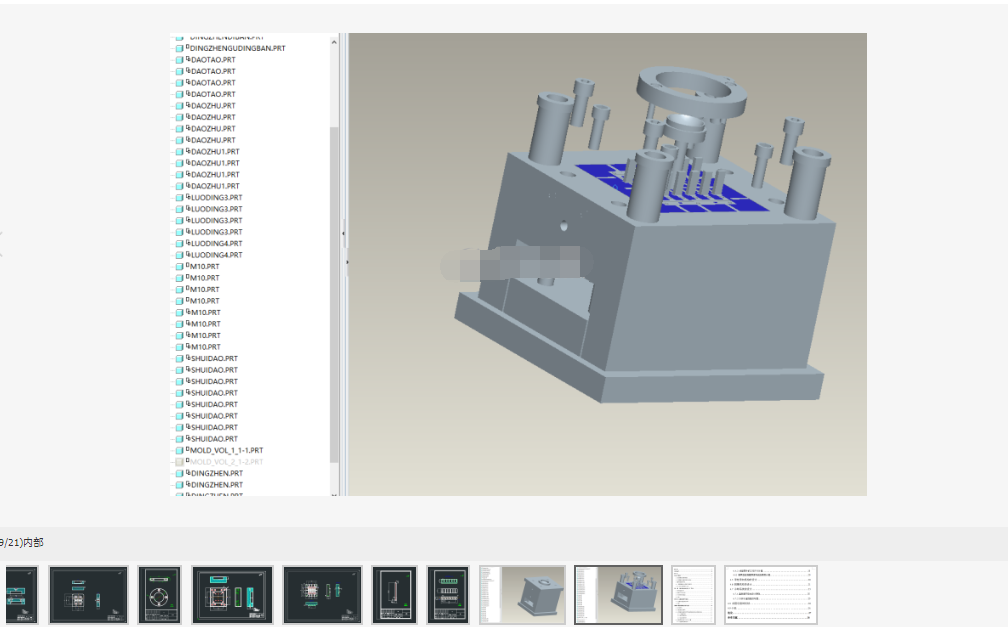Click the locating ring on top of the mold model
This screenshot has height=627, width=1008.
pos(691,93)
